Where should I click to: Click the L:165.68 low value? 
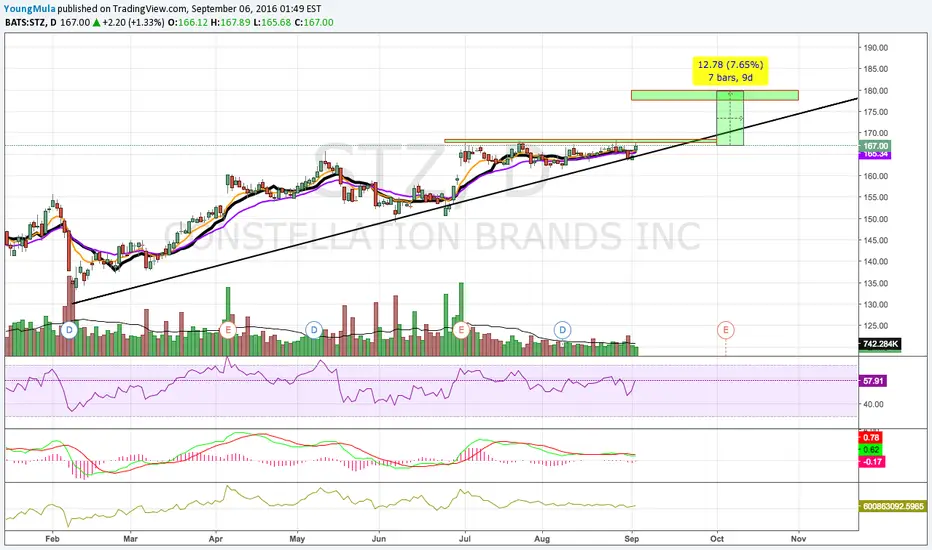273,23
